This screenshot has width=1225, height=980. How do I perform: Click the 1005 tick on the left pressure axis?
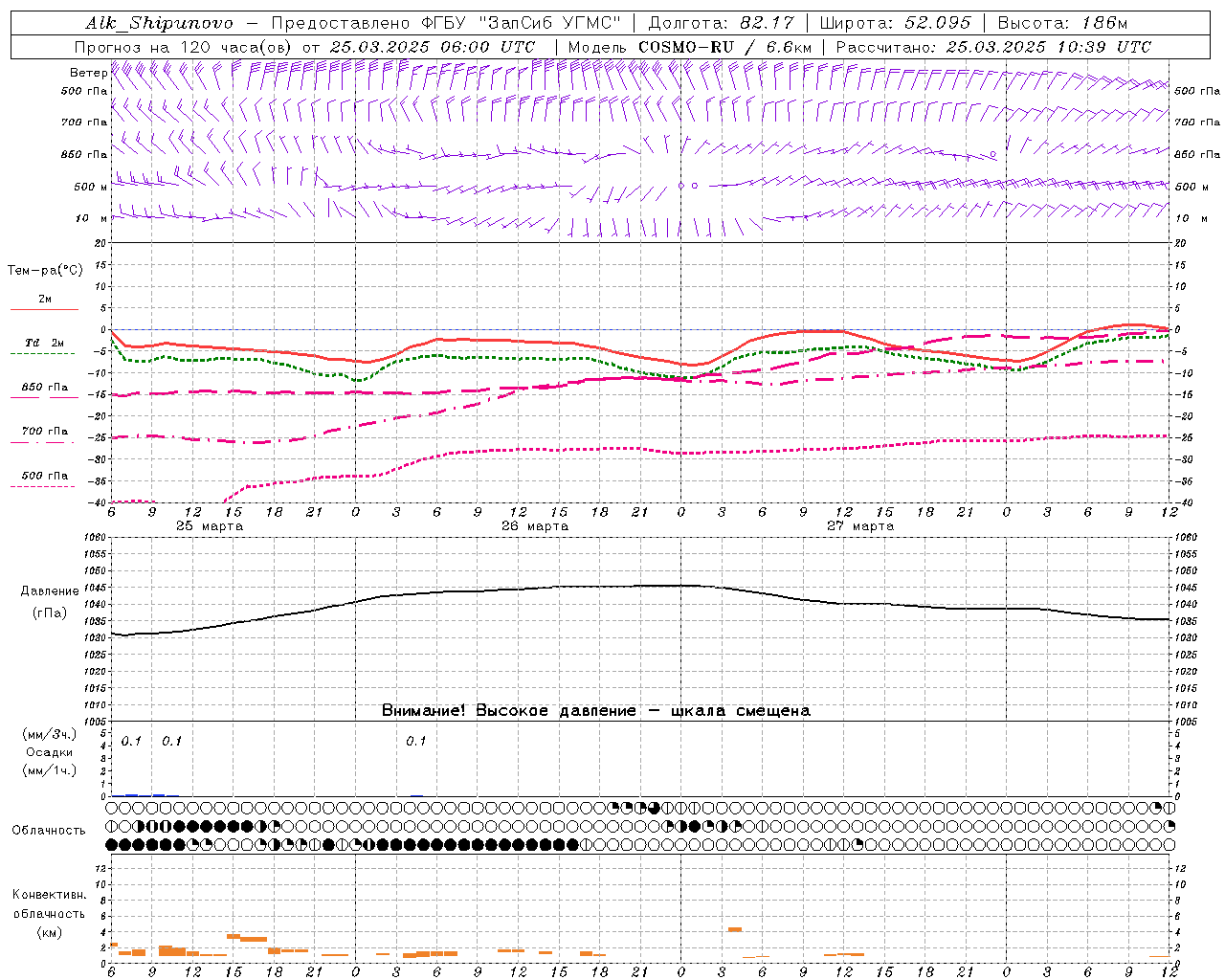click(96, 722)
